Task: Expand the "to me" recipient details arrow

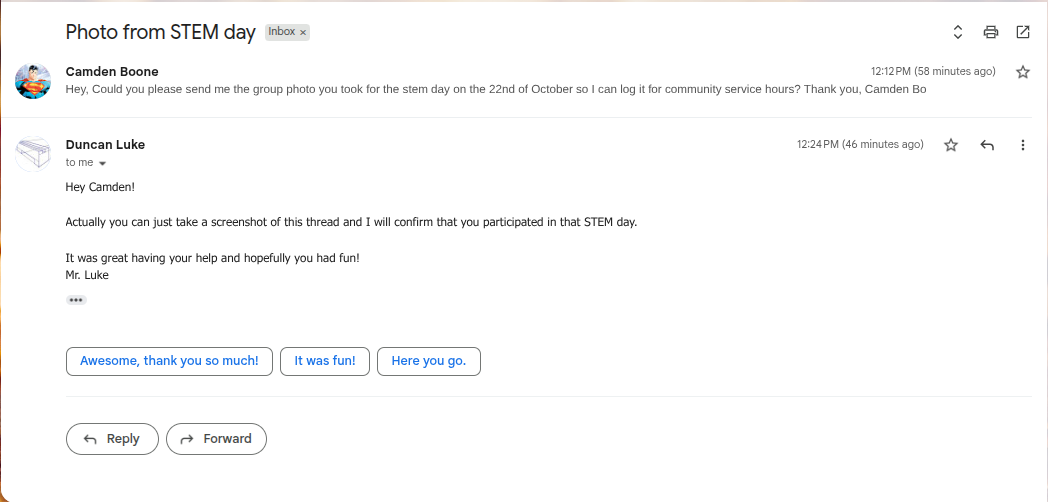Action: tap(102, 163)
